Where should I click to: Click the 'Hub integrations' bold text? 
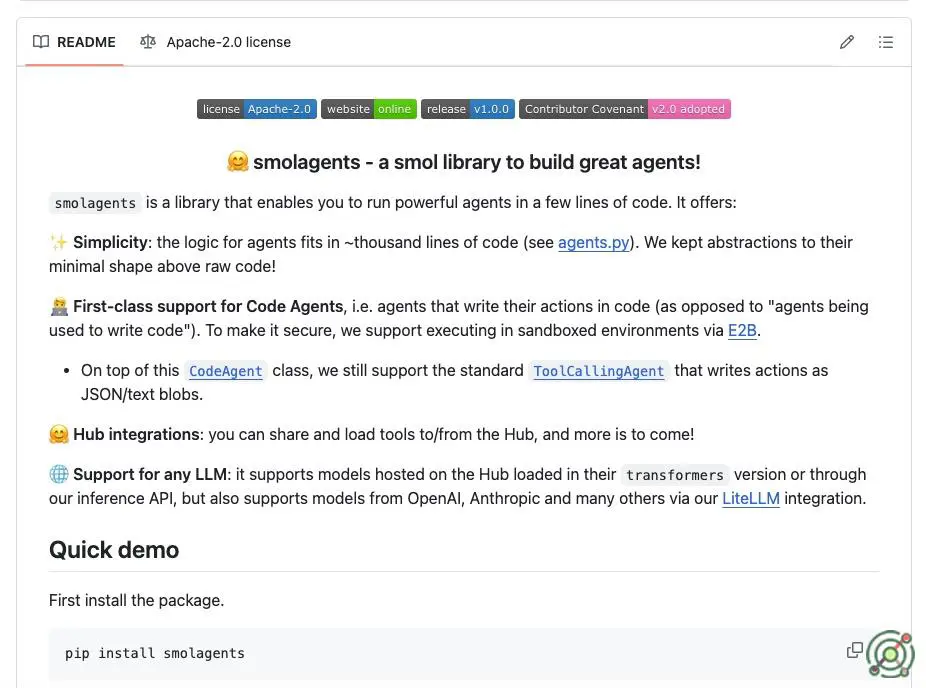136,434
